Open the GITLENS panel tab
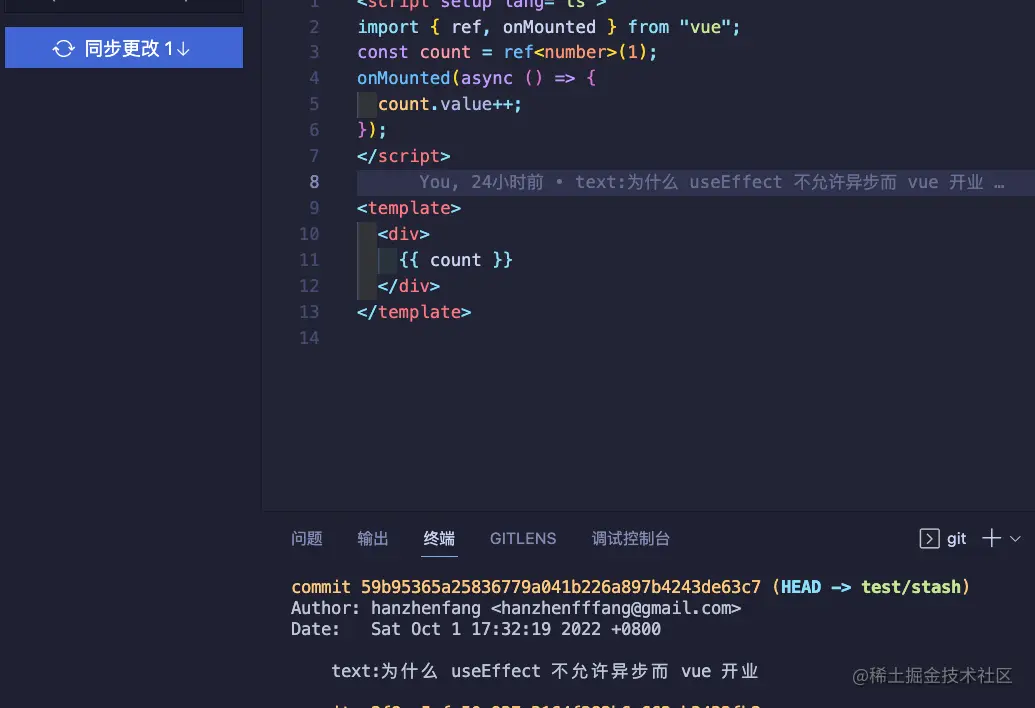Viewport: 1035px width, 708px height. tap(523, 538)
